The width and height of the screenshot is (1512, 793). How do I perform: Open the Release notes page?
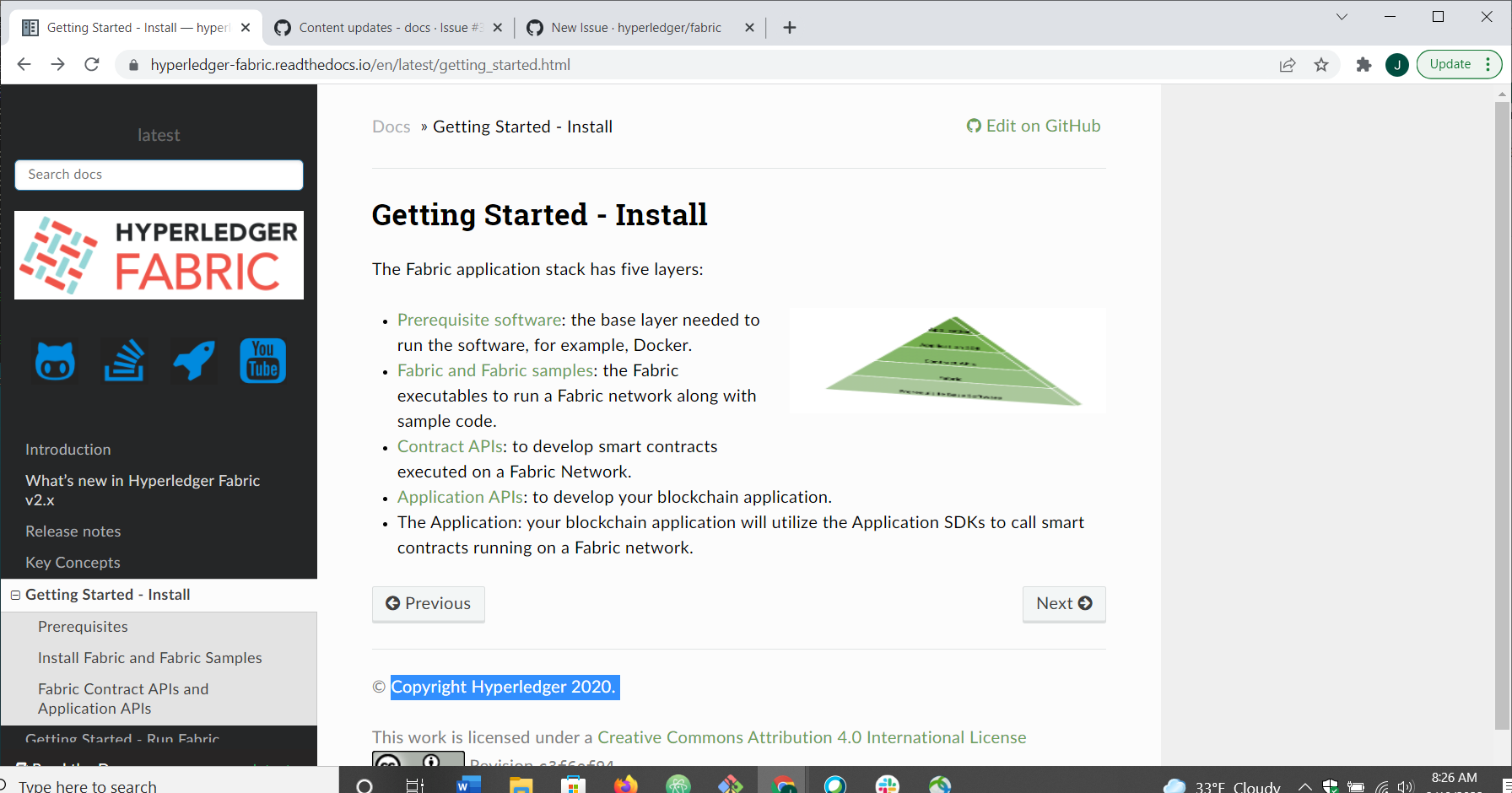click(x=73, y=531)
